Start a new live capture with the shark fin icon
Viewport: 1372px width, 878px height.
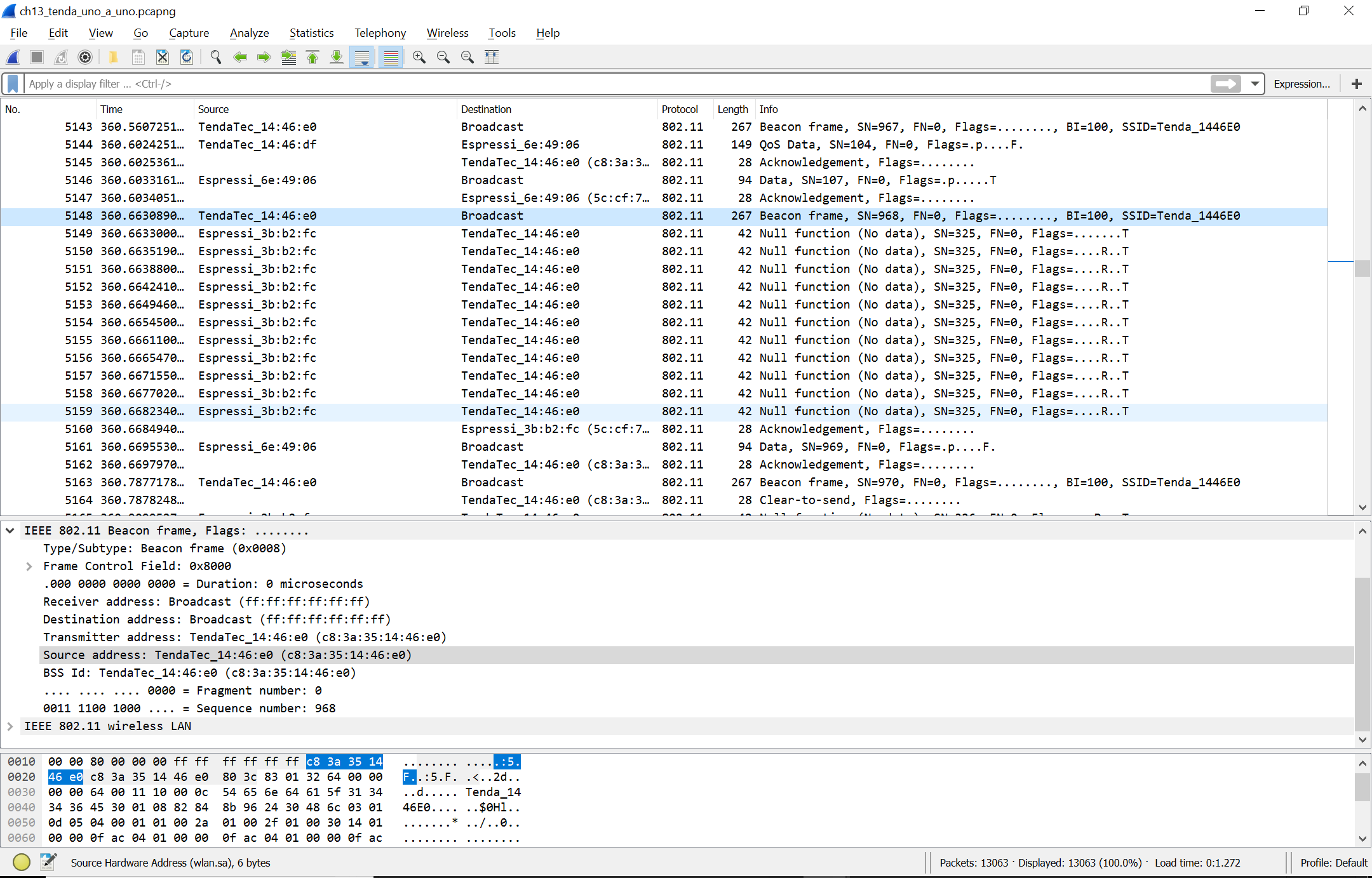click(x=13, y=57)
